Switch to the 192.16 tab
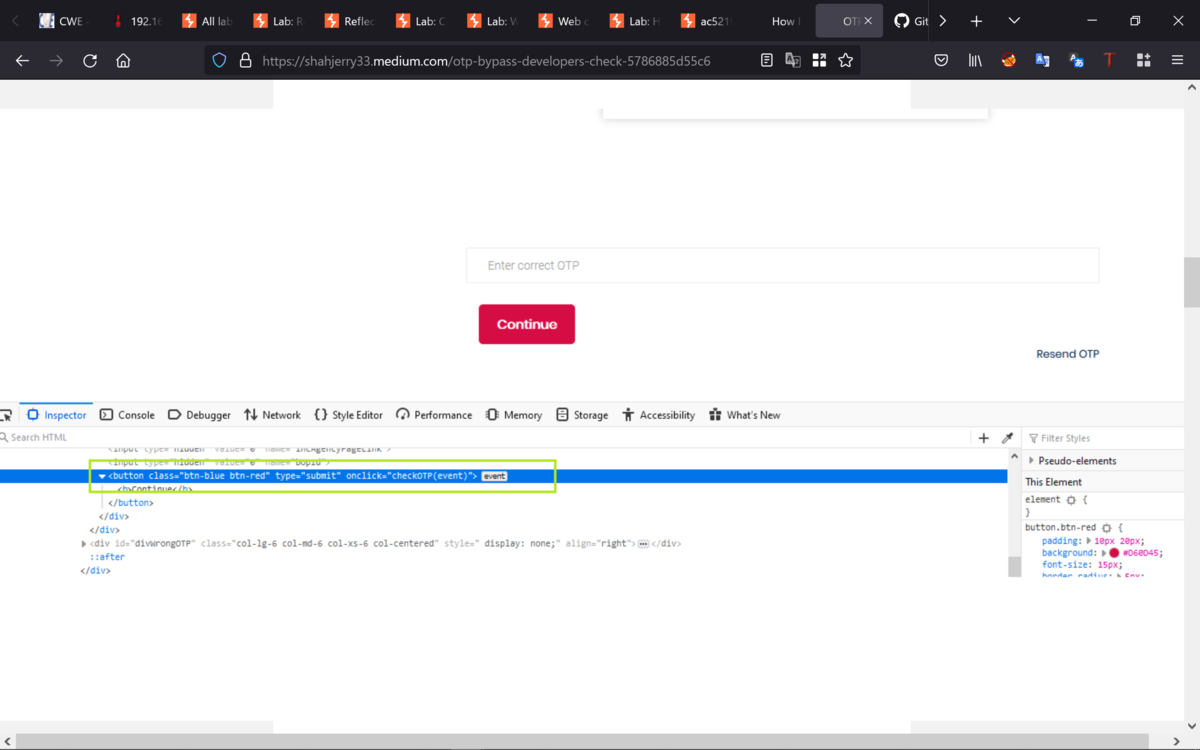Image resolution: width=1200 pixels, height=750 pixels. (136, 21)
